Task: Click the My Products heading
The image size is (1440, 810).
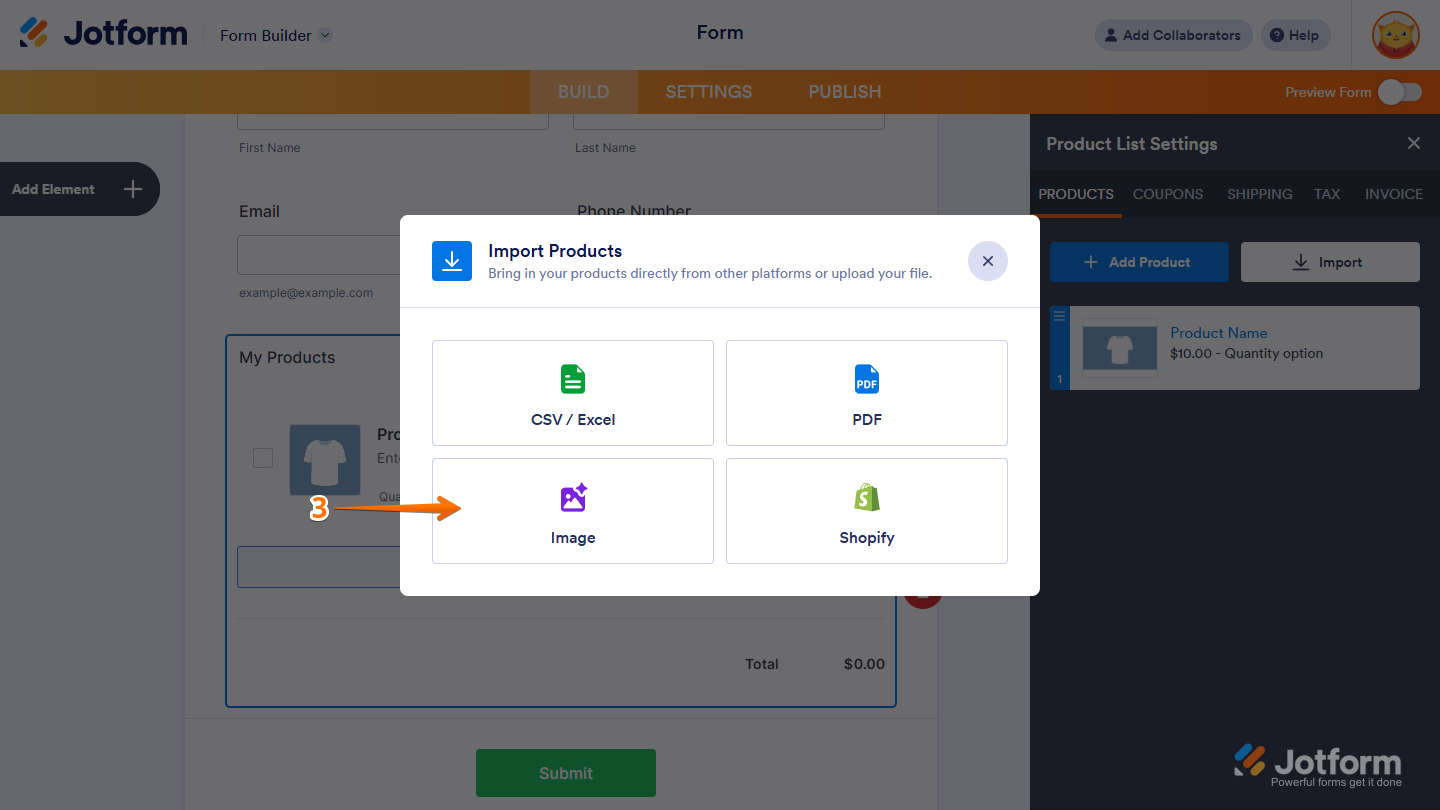Action: [x=287, y=357]
